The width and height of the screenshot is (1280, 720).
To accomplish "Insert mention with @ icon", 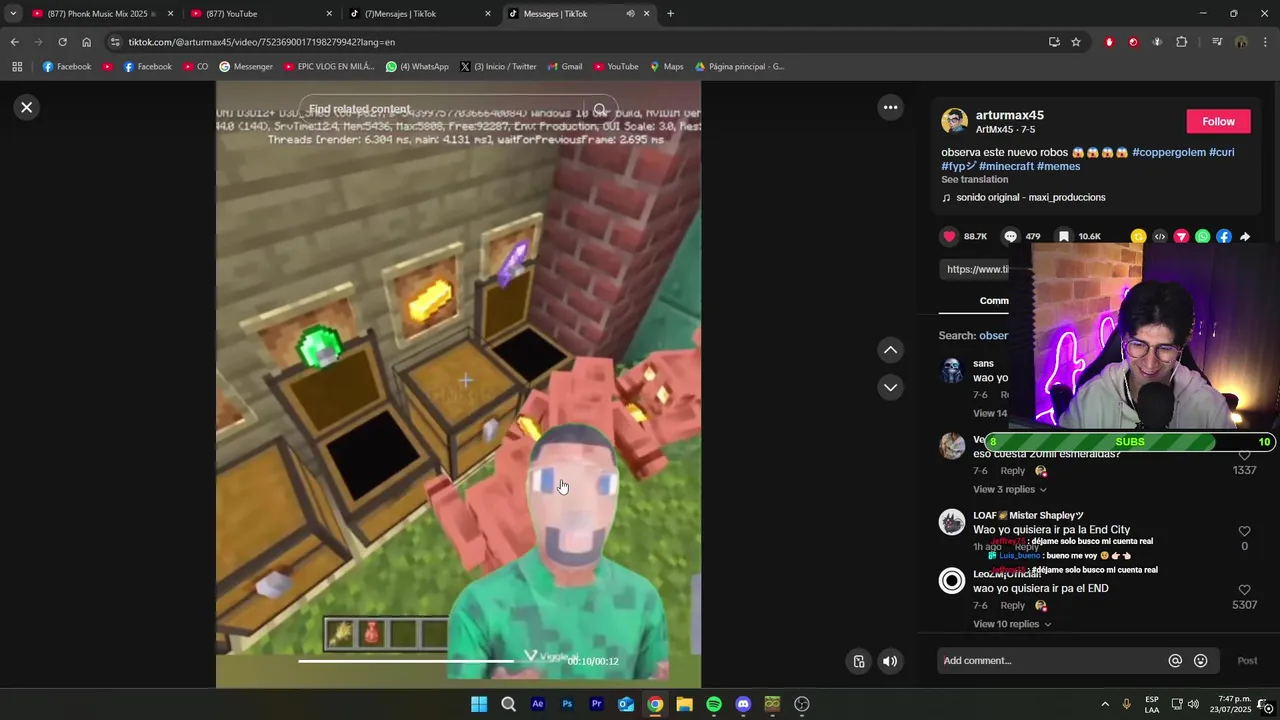I will 1175,661.
